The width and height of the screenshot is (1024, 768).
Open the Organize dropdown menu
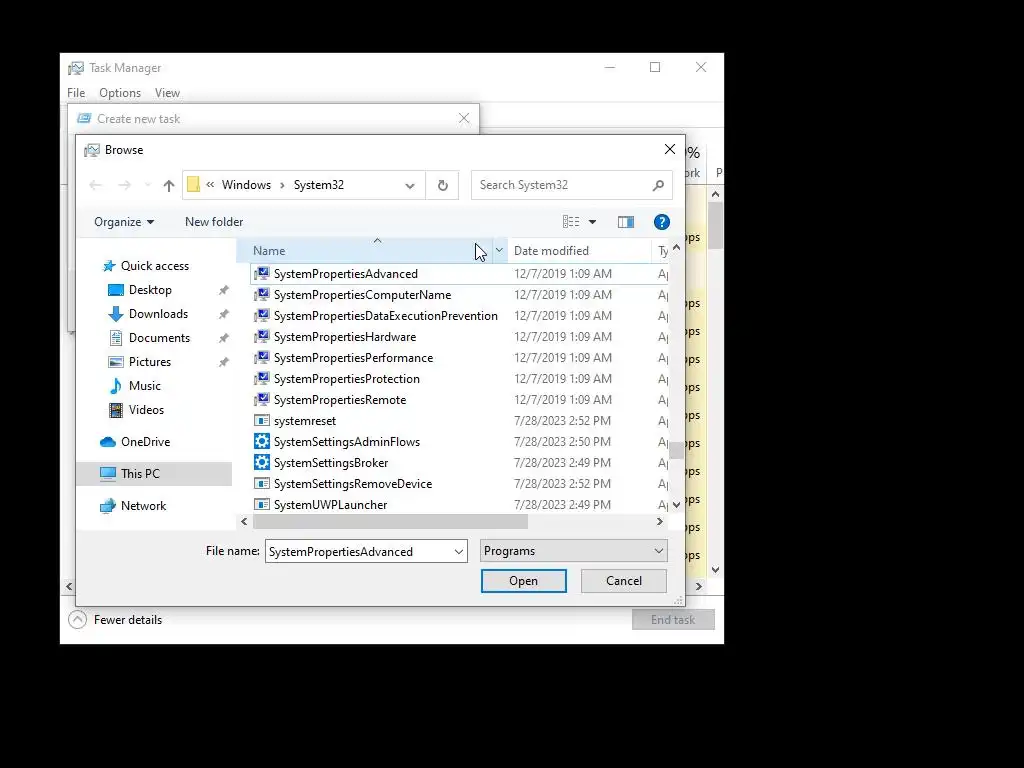[x=124, y=222]
